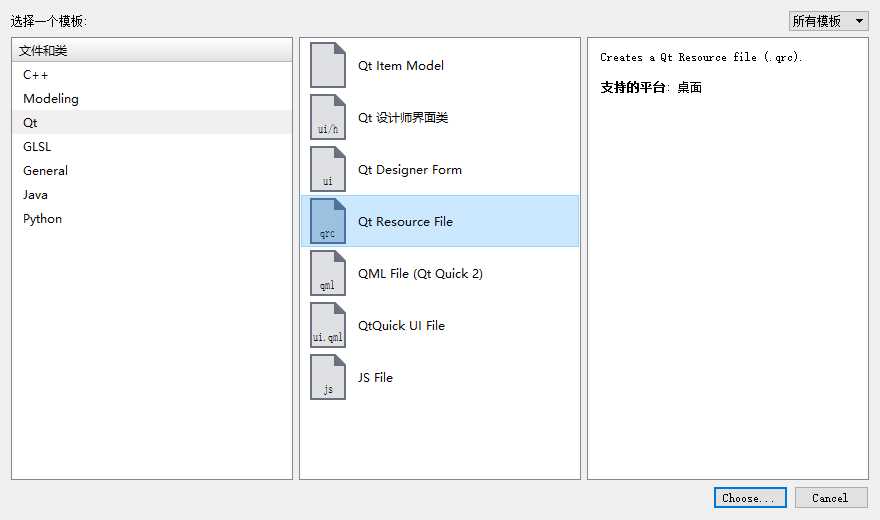Choose the JS File template label
The width and height of the screenshot is (880, 520).
[x=375, y=378]
